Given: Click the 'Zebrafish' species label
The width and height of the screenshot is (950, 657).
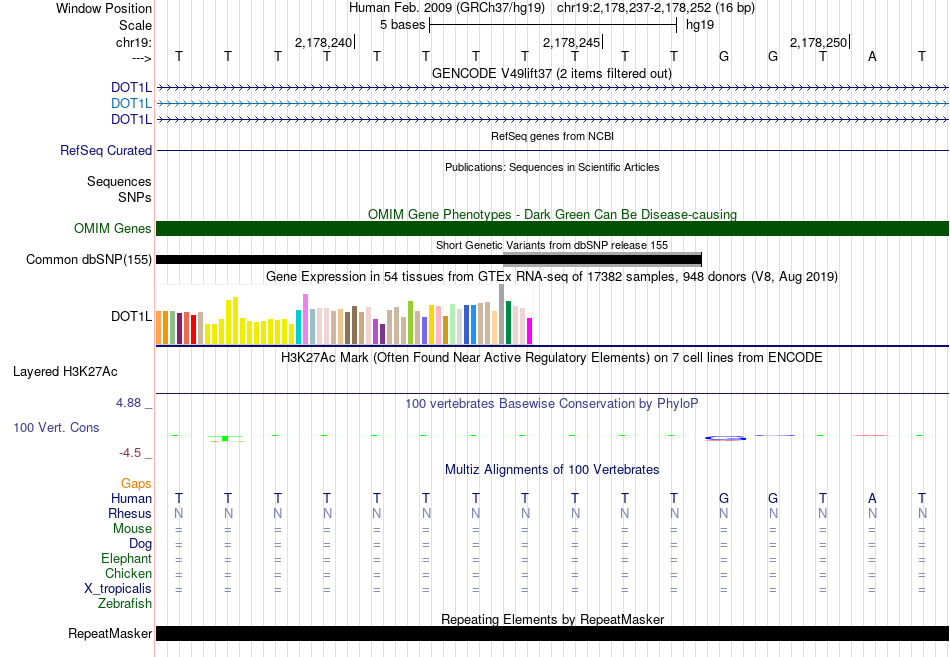Looking at the screenshot, I should [125, 604].
